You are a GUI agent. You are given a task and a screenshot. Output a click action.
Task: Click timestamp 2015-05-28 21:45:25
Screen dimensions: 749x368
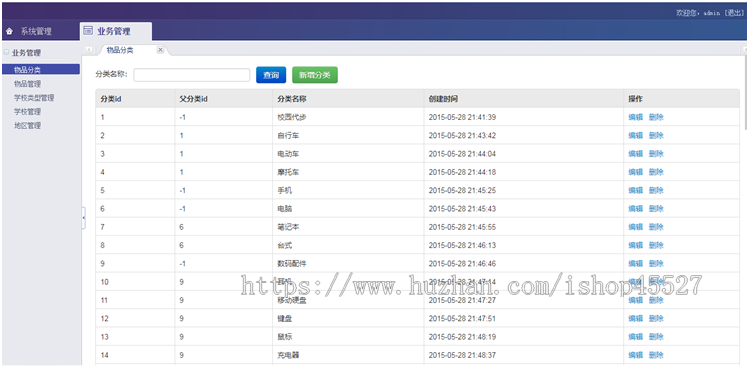tap(462, 190)
